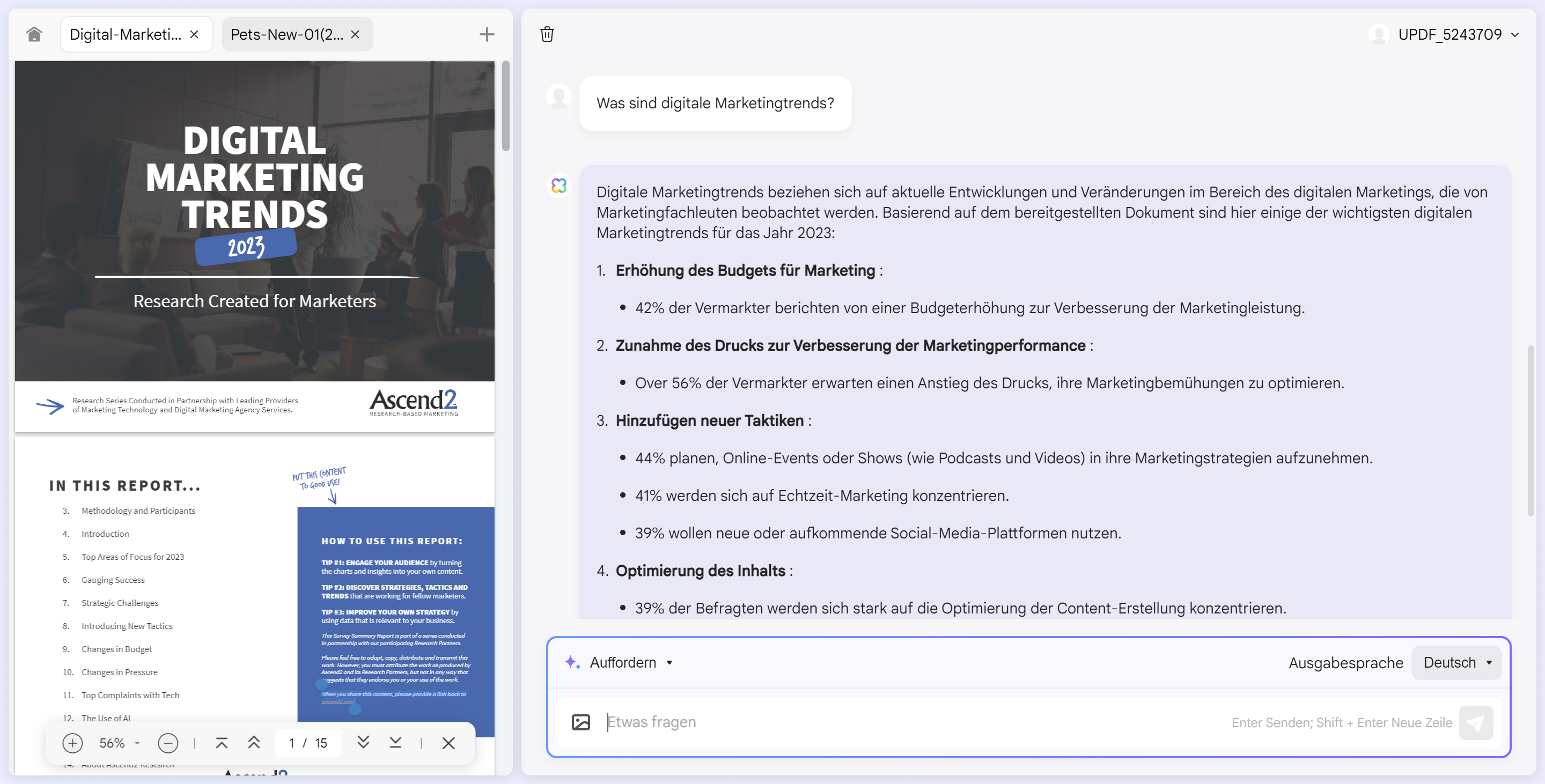
Task: Zoom in with the plus icon
Action: [x=72, y=743]
